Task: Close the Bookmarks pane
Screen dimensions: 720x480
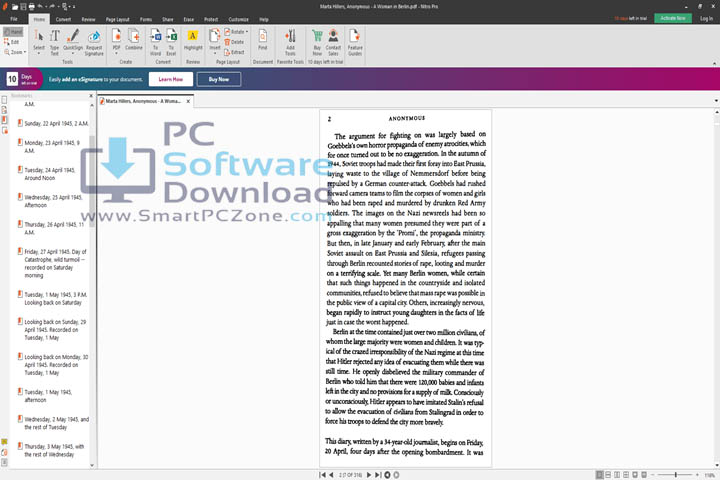Action: (90, 96)
